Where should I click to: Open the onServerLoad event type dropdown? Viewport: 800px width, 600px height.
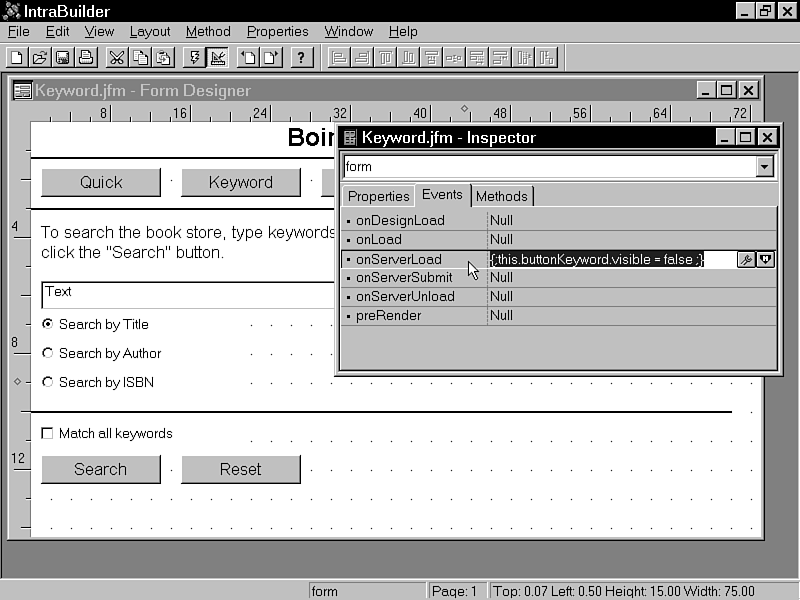pos(766,259)
